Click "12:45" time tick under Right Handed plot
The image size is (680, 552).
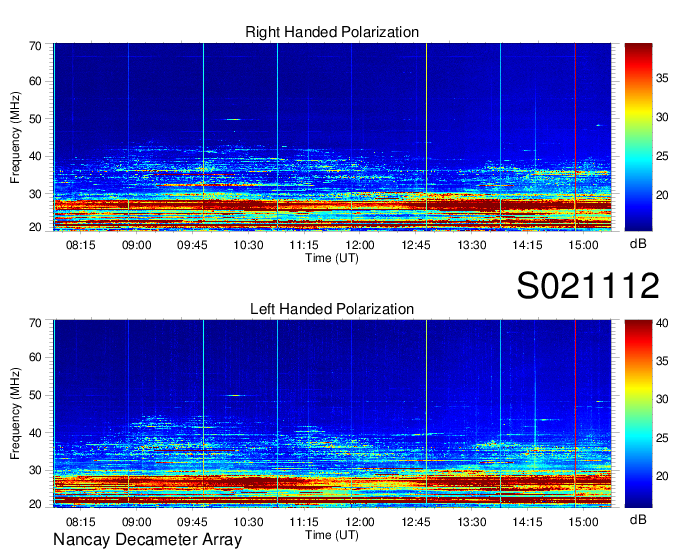tap(416, 245)
